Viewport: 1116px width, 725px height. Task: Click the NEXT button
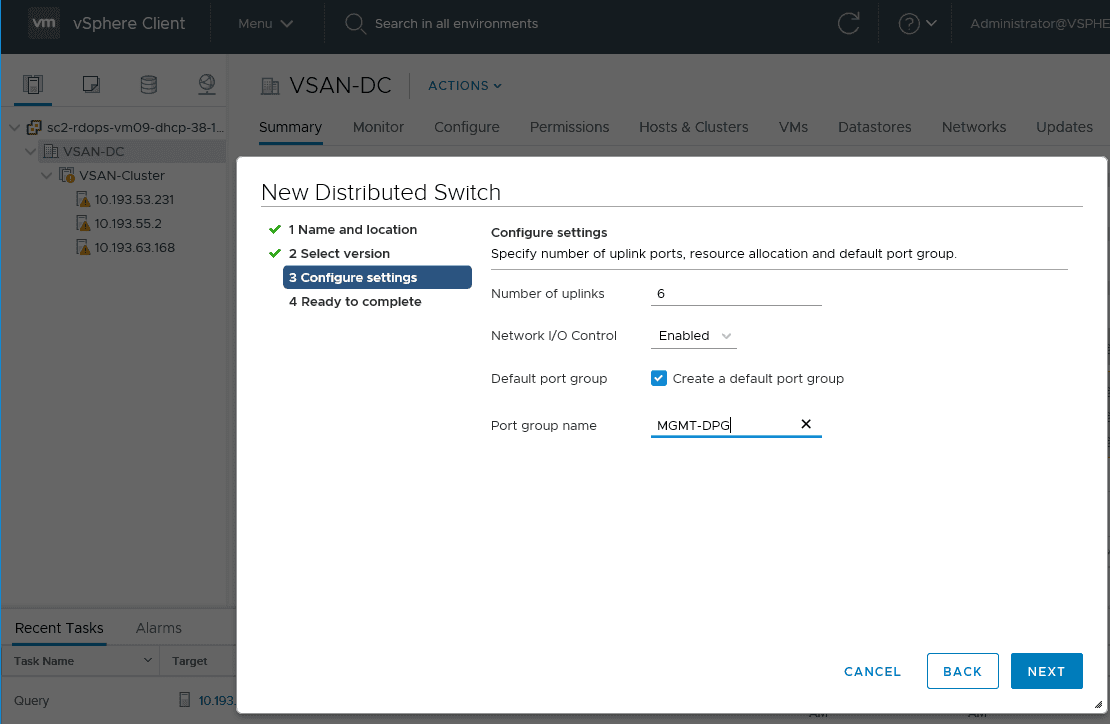(x=1046, y=672)
